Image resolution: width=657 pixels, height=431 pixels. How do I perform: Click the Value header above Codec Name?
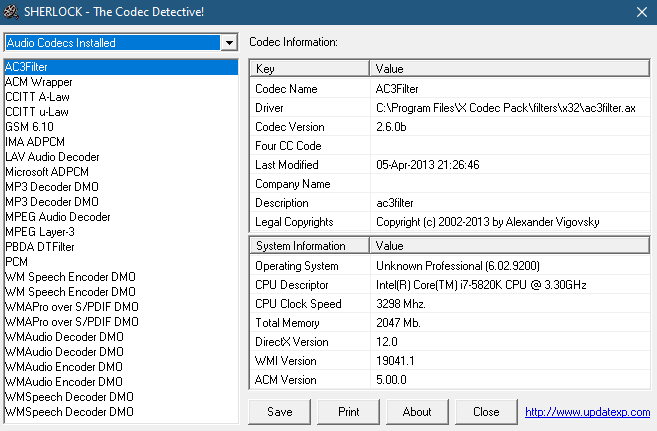(510, 69)
